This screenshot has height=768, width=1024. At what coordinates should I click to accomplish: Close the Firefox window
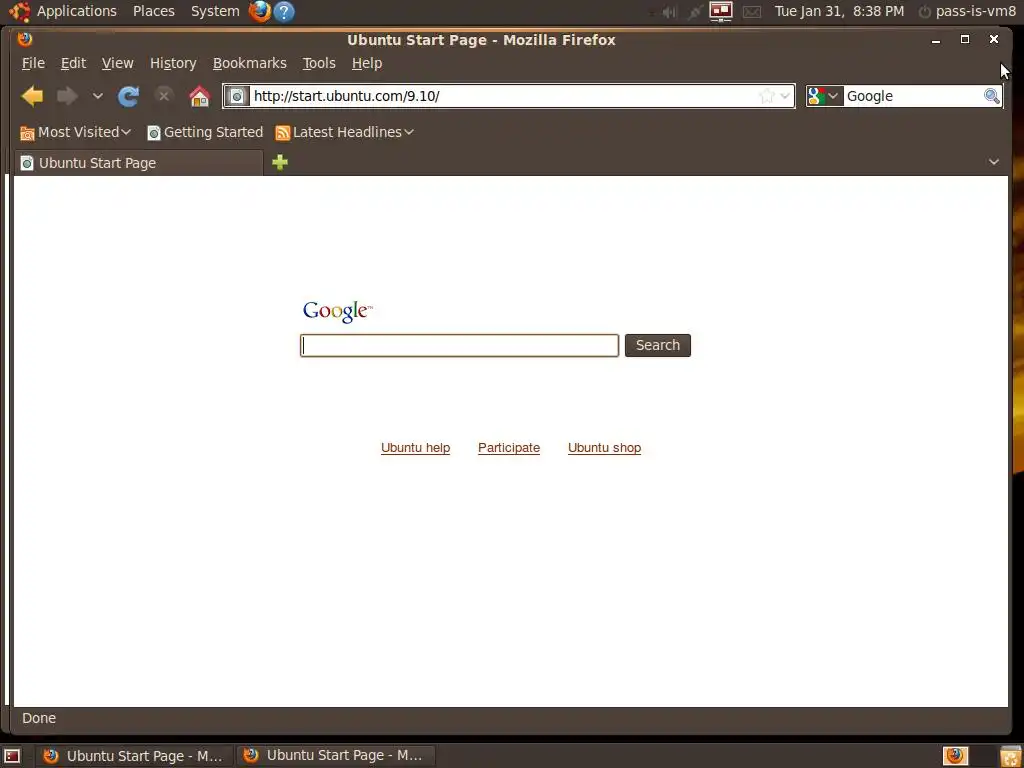993,40
